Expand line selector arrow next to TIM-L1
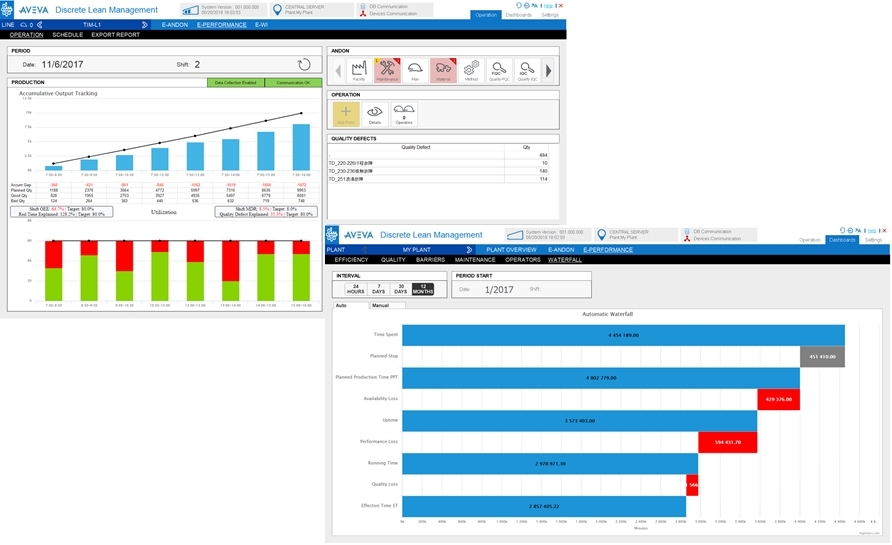Image resolution: width=892 pixels, height=545 pixels. click(144, 24)
